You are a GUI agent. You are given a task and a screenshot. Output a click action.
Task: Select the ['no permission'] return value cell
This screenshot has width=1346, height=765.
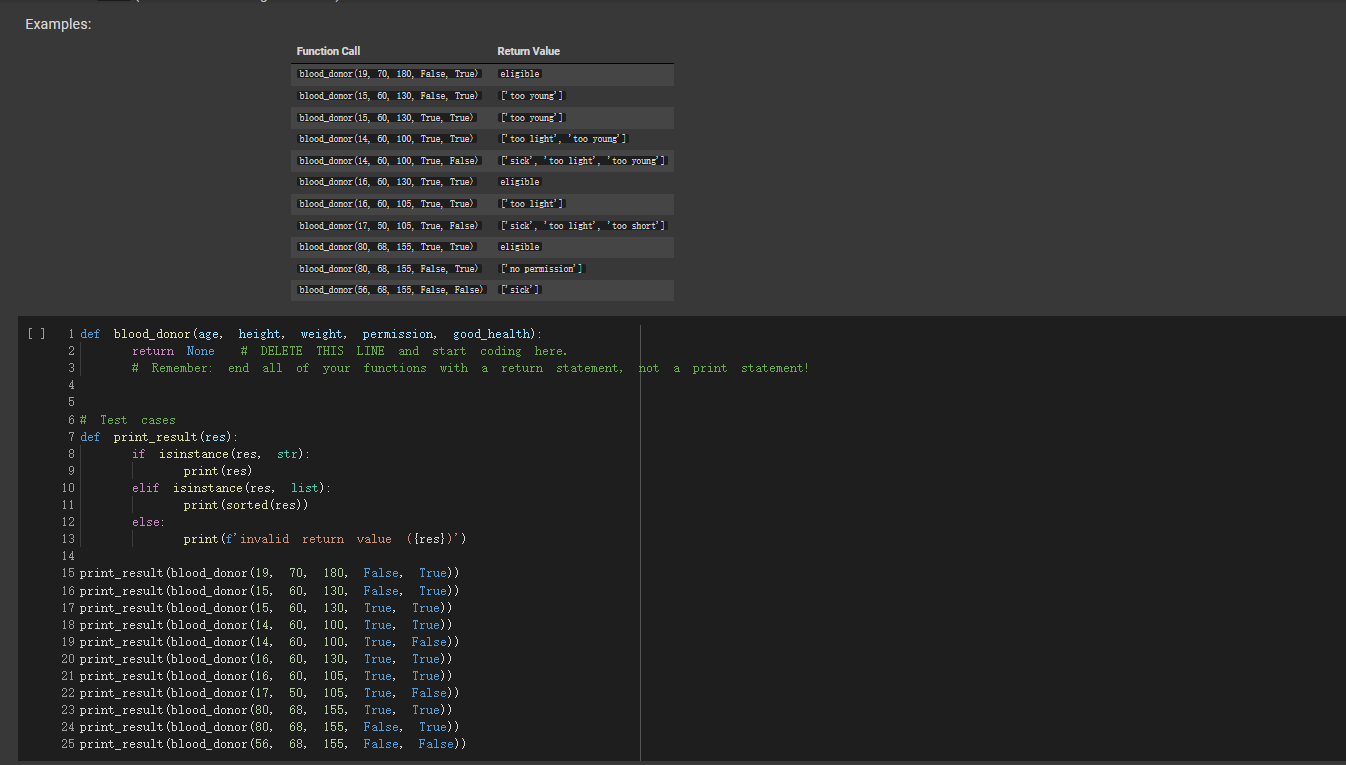[x=541, y=269]
